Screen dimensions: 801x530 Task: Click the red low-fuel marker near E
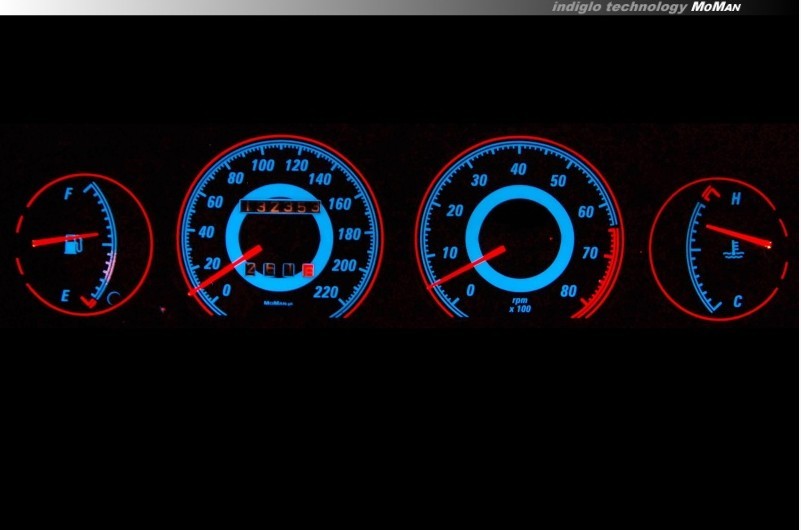[x=88, y=298]
